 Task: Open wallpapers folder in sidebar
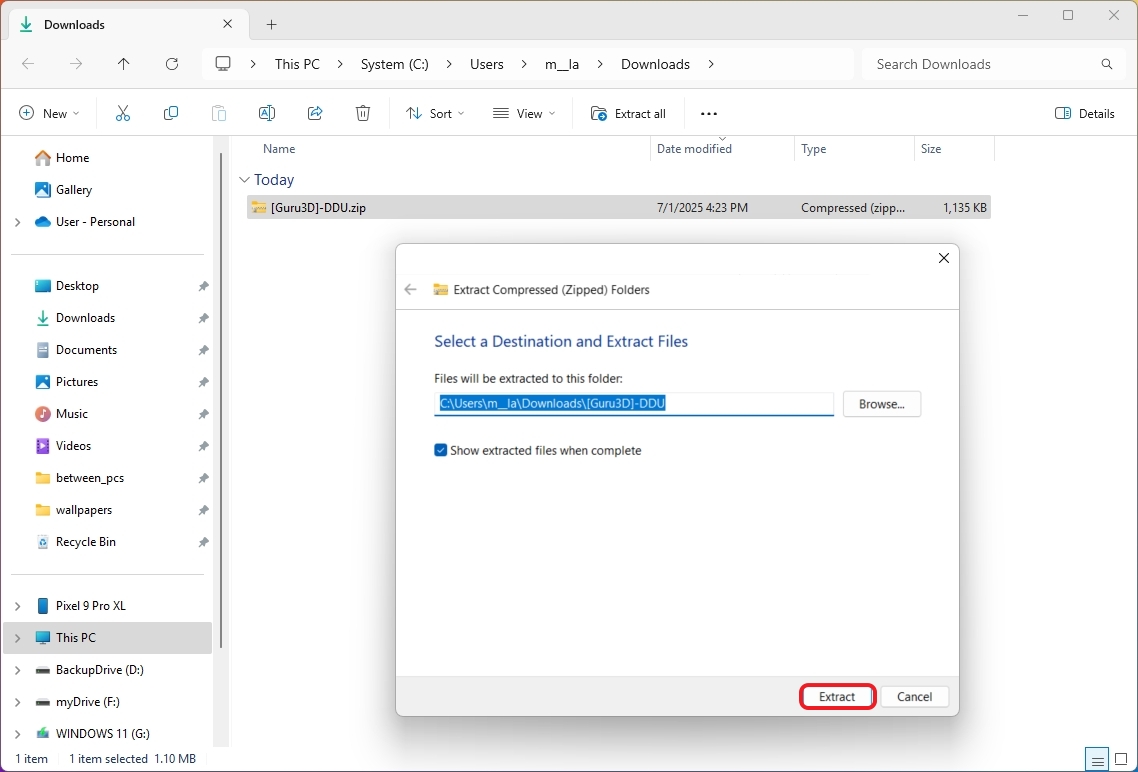point(84,510)
